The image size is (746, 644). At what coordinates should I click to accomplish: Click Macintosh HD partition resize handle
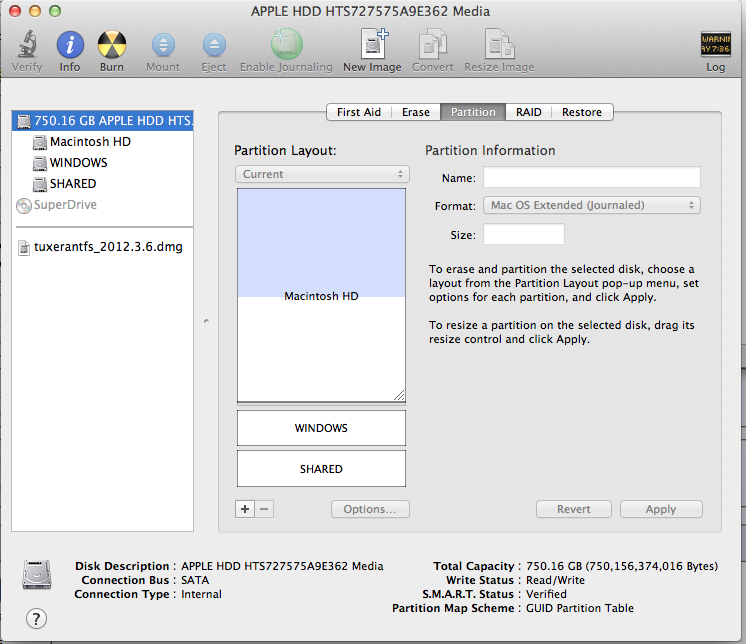point(399,395)
